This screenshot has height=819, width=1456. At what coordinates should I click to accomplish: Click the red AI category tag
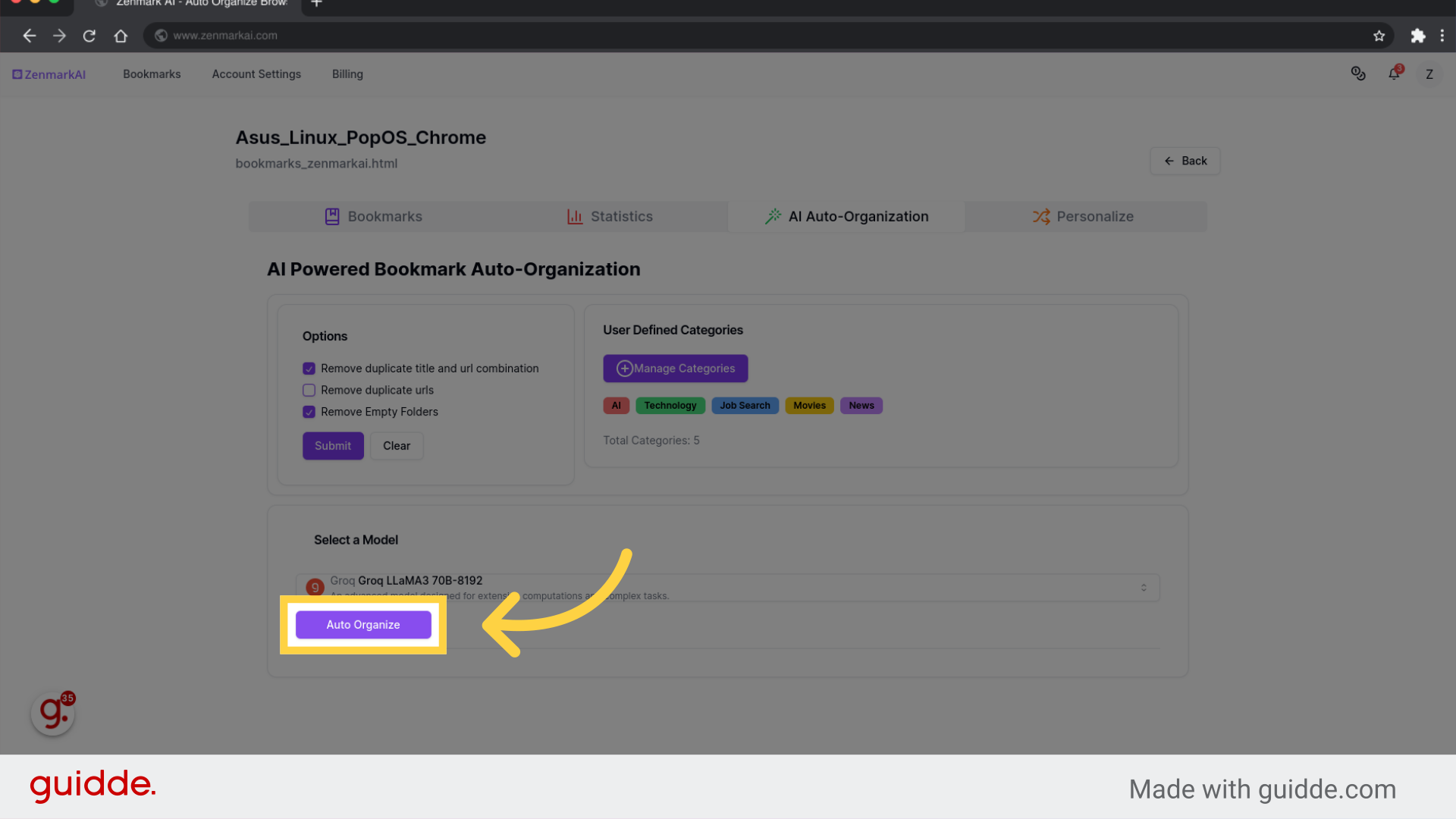[616, 406]
